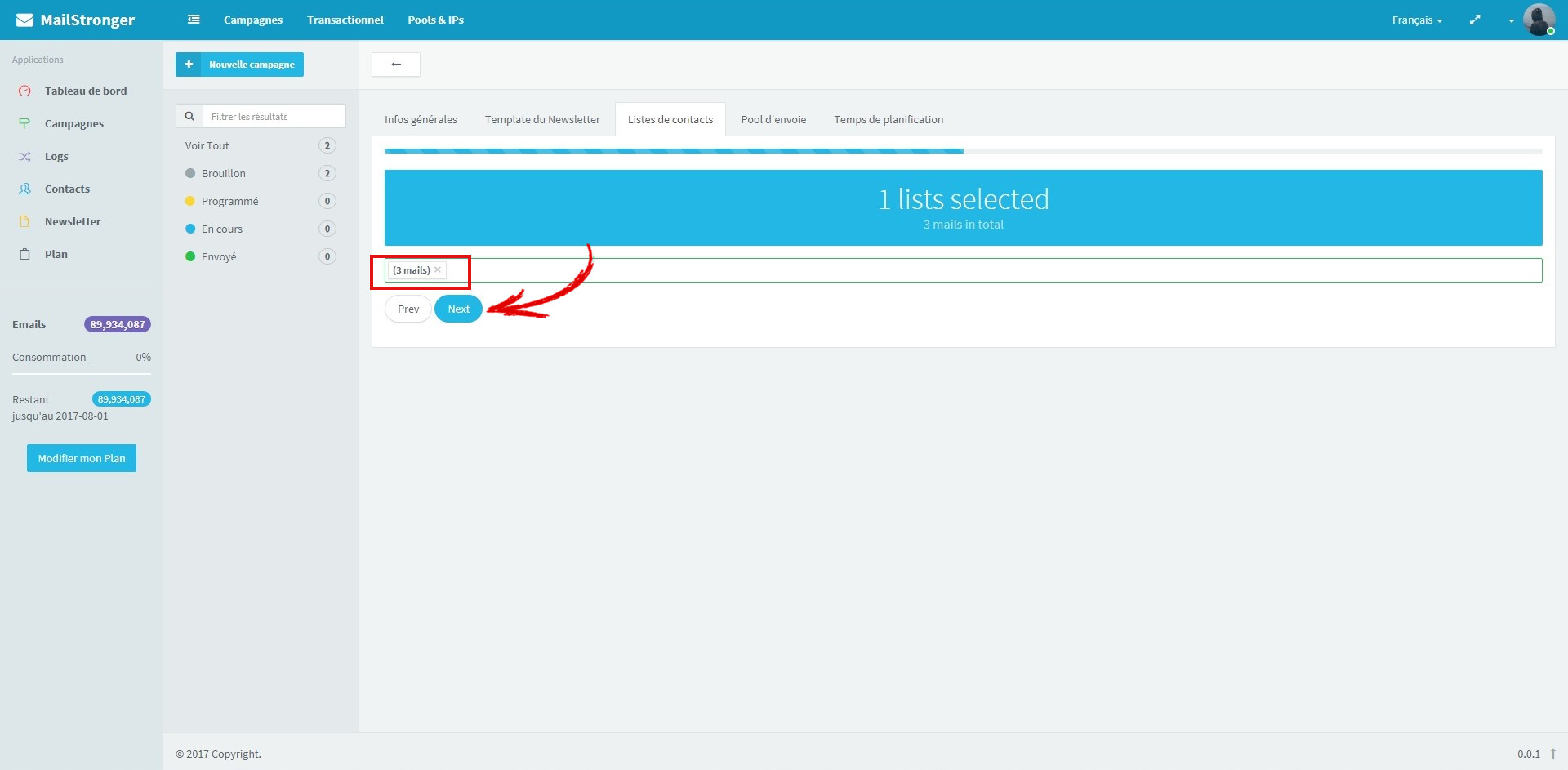The height and width of the screenshot is (770, 1568).
Task: Click the Restant 89,934,087 badge
Action: coord(122,399)
